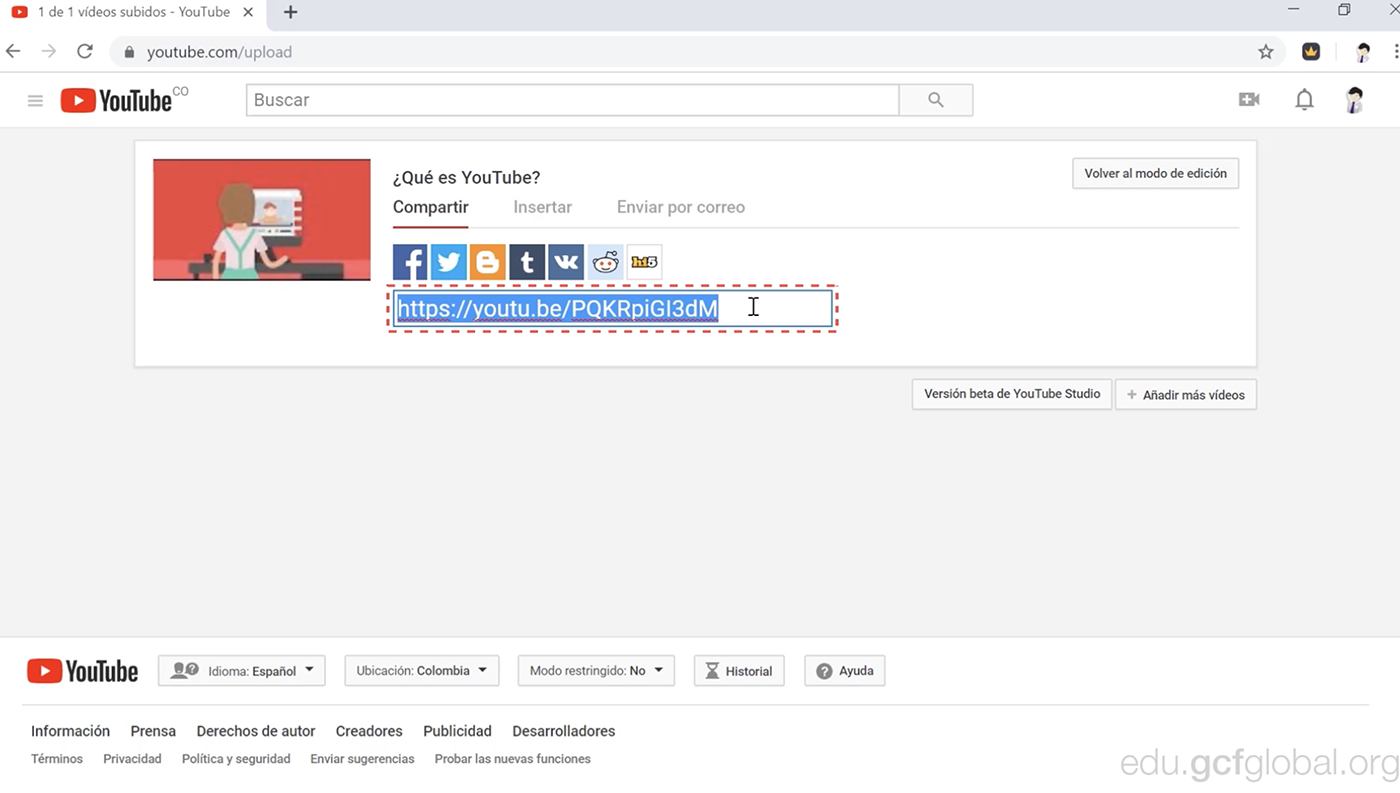Open the Información footer link
The width and height of the screenshot is (1400, 793).
(x=70, y=731)
